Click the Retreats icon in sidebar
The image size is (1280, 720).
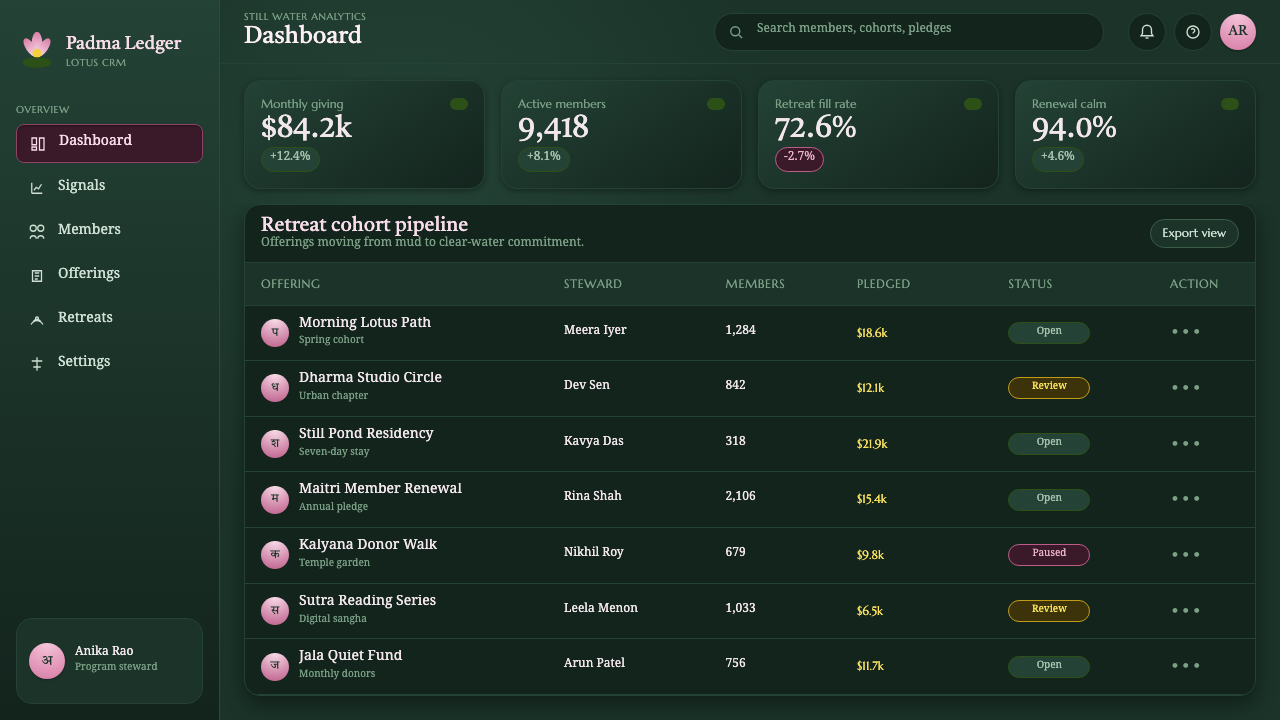pyautogui.click(x=37, y=320)
